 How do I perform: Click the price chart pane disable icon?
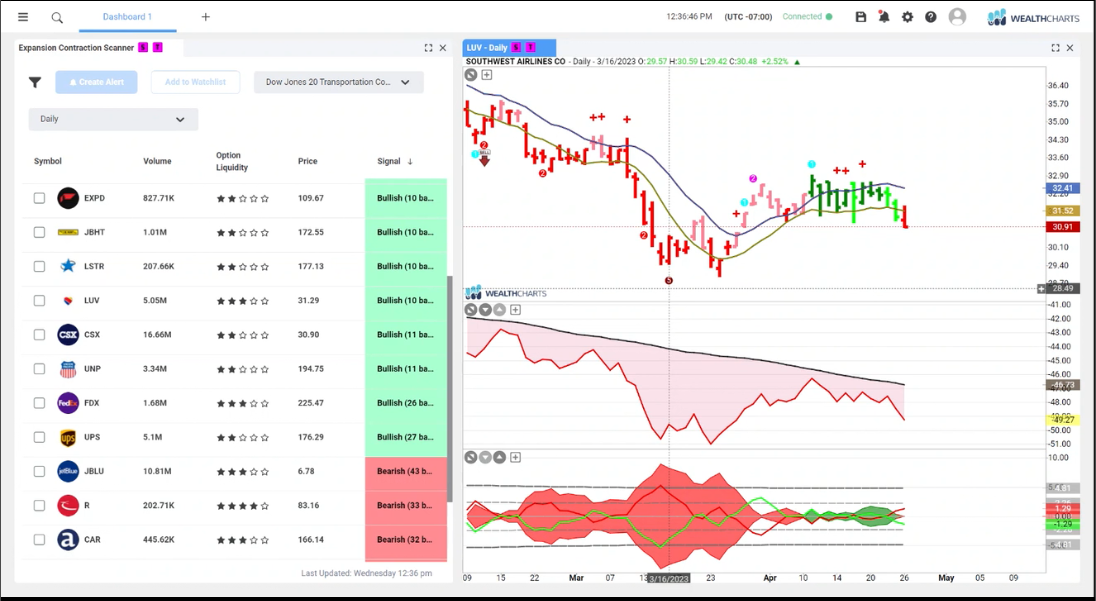tap(472, 75)
